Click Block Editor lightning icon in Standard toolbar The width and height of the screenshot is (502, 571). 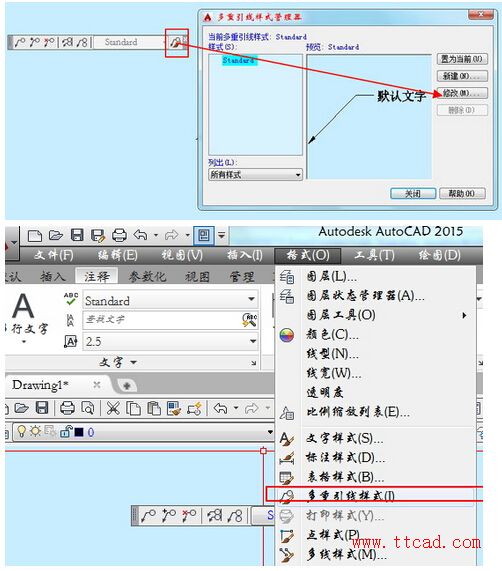tap(194, 408)
